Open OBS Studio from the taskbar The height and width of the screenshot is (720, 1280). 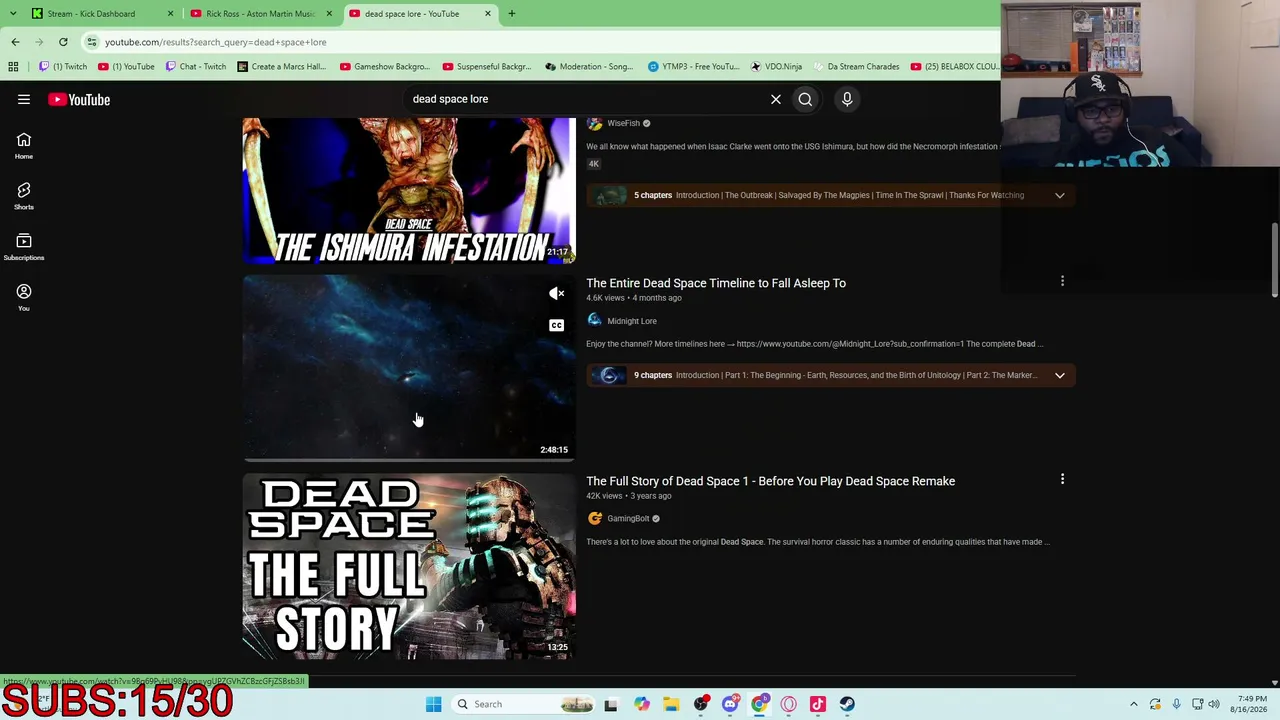pos(701,704)
